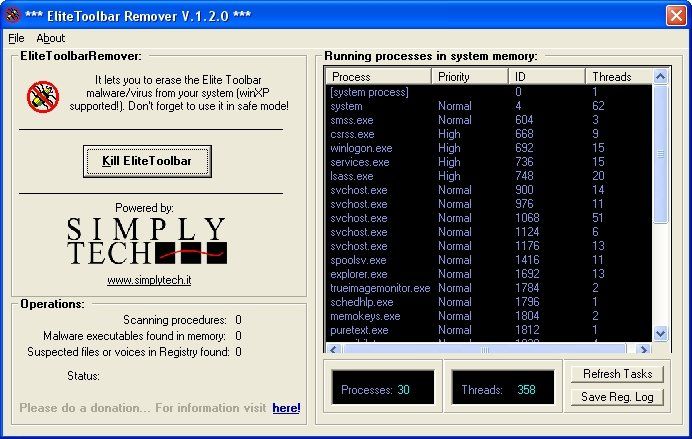
Task: Select svchost.exe with ID 976
Action: tap(489, 204)
